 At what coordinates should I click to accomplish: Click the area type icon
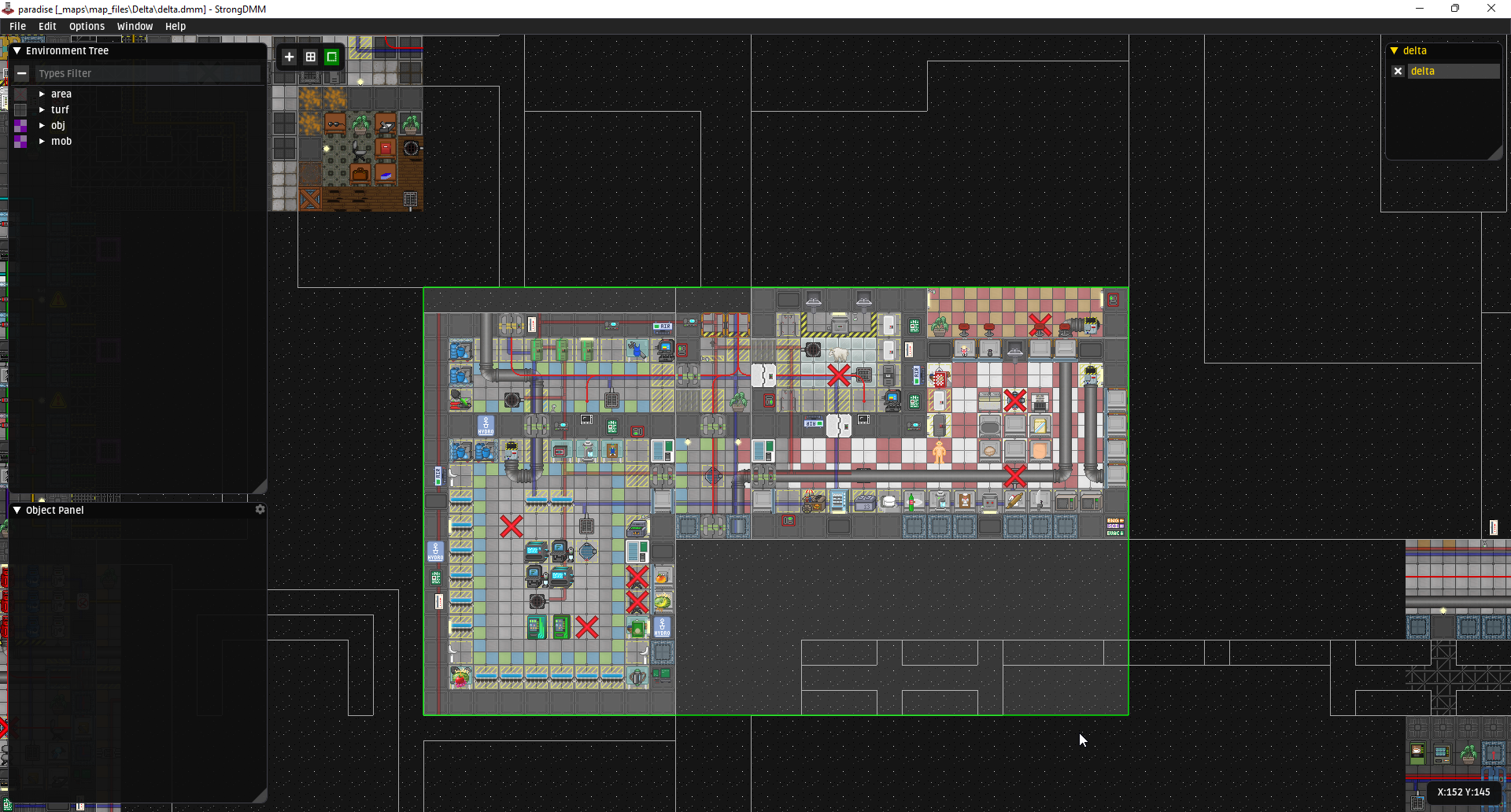[20, 94]
